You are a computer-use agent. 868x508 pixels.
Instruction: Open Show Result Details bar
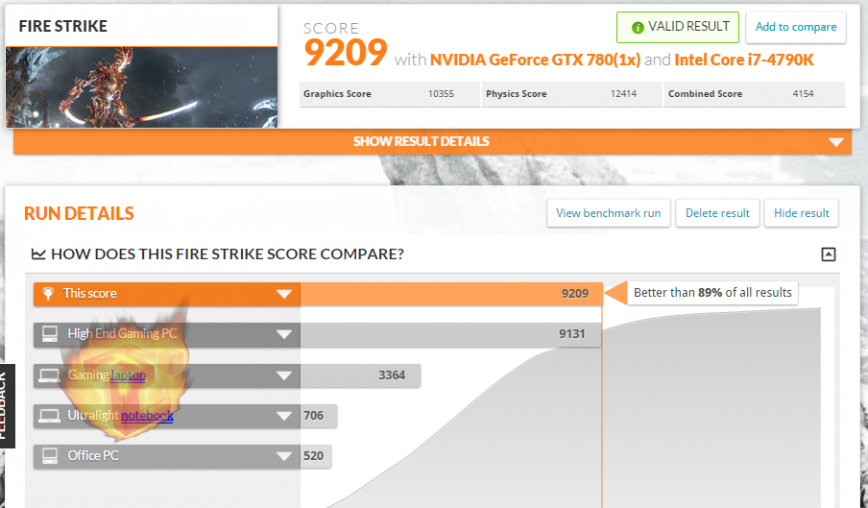pos(432,142)
